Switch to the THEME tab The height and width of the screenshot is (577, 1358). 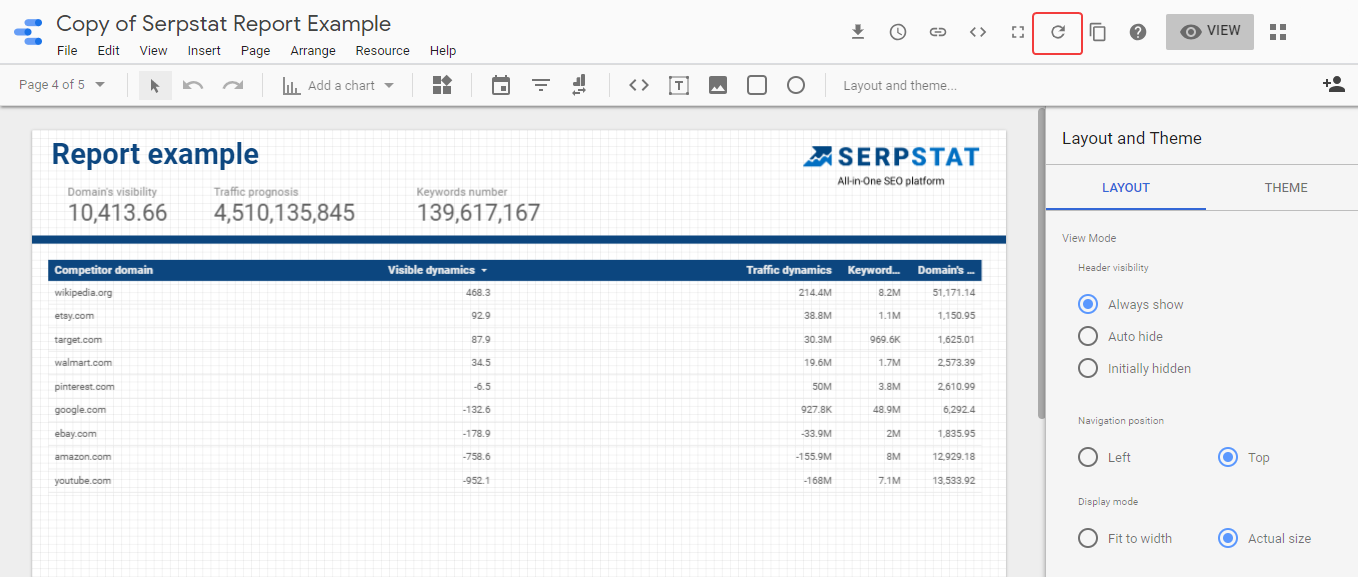tap(1286, 187)
